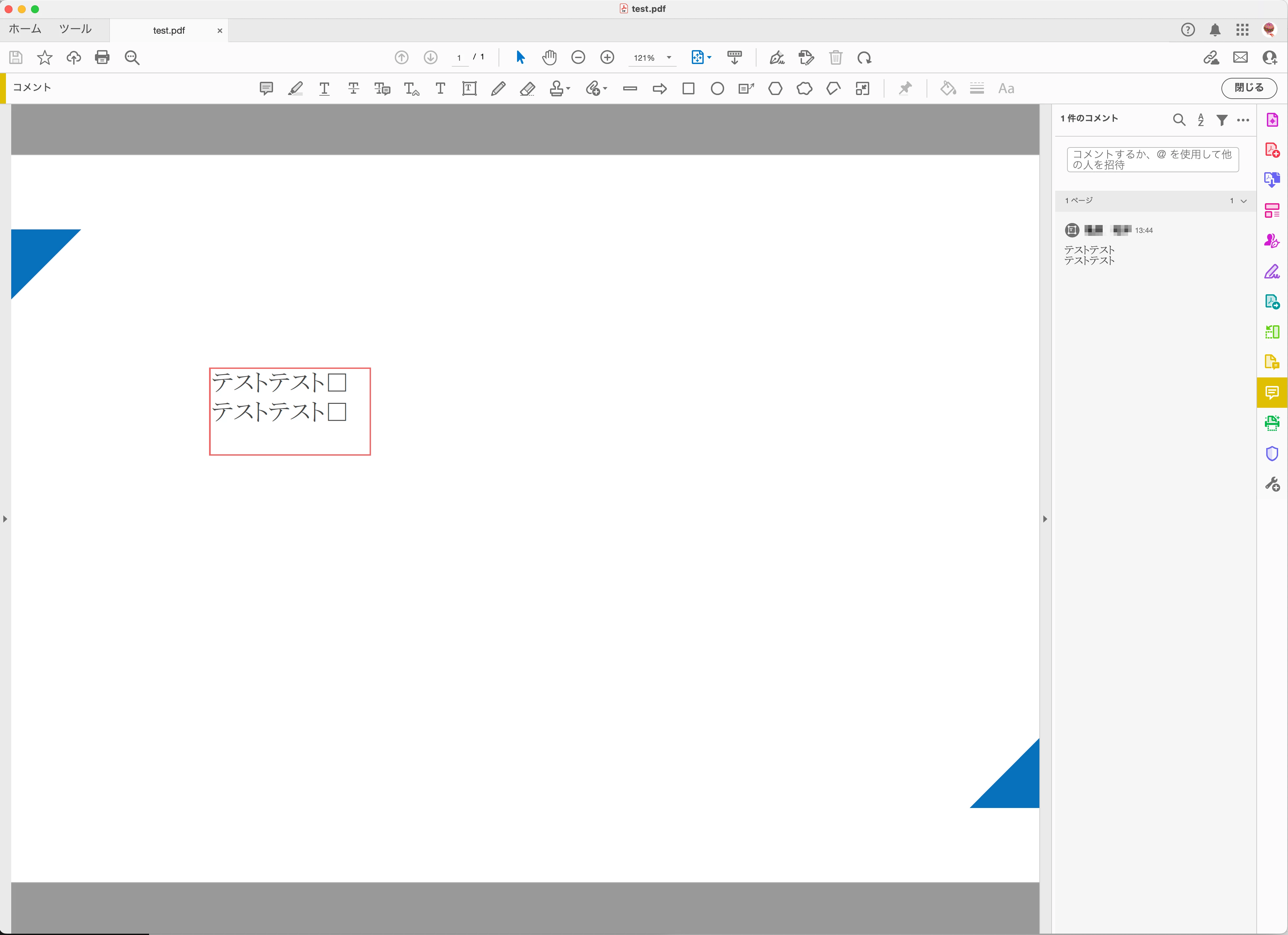Open the 121% zoom level dropdown
Viewport: 1288px width, 935px height.
669,57
